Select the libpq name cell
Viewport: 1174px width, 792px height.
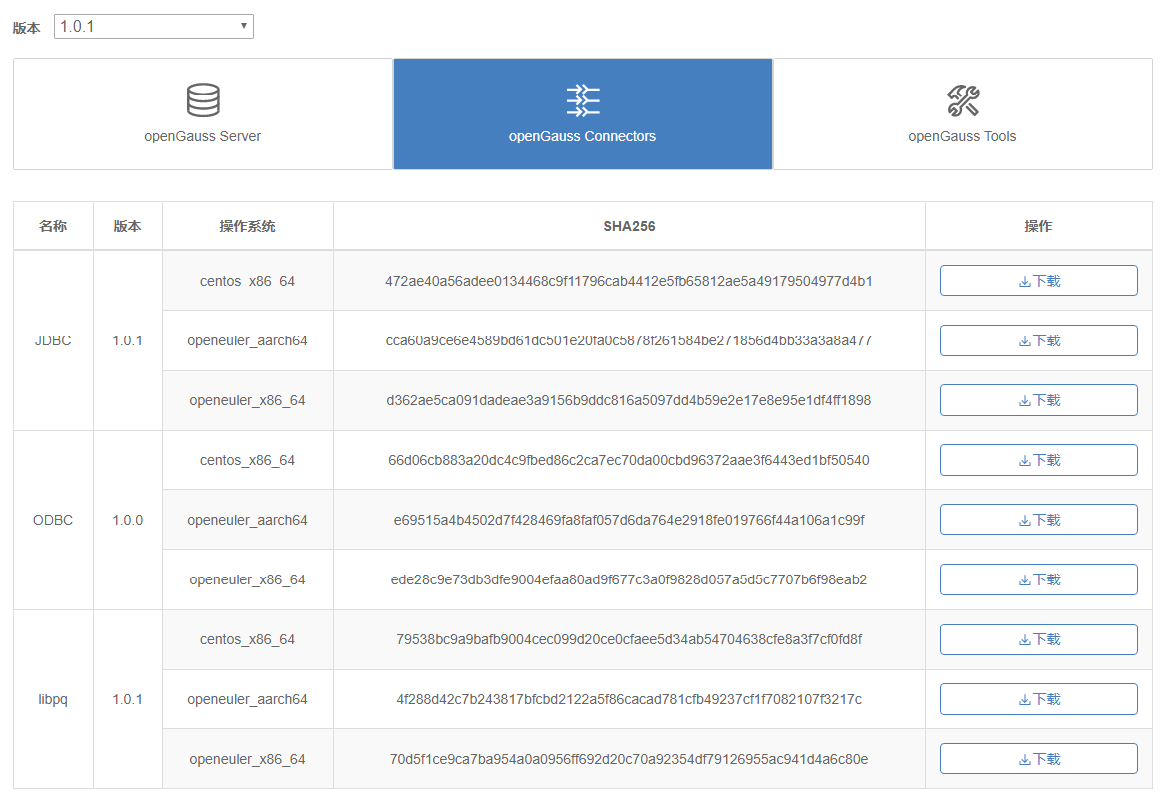coord(53,699)
